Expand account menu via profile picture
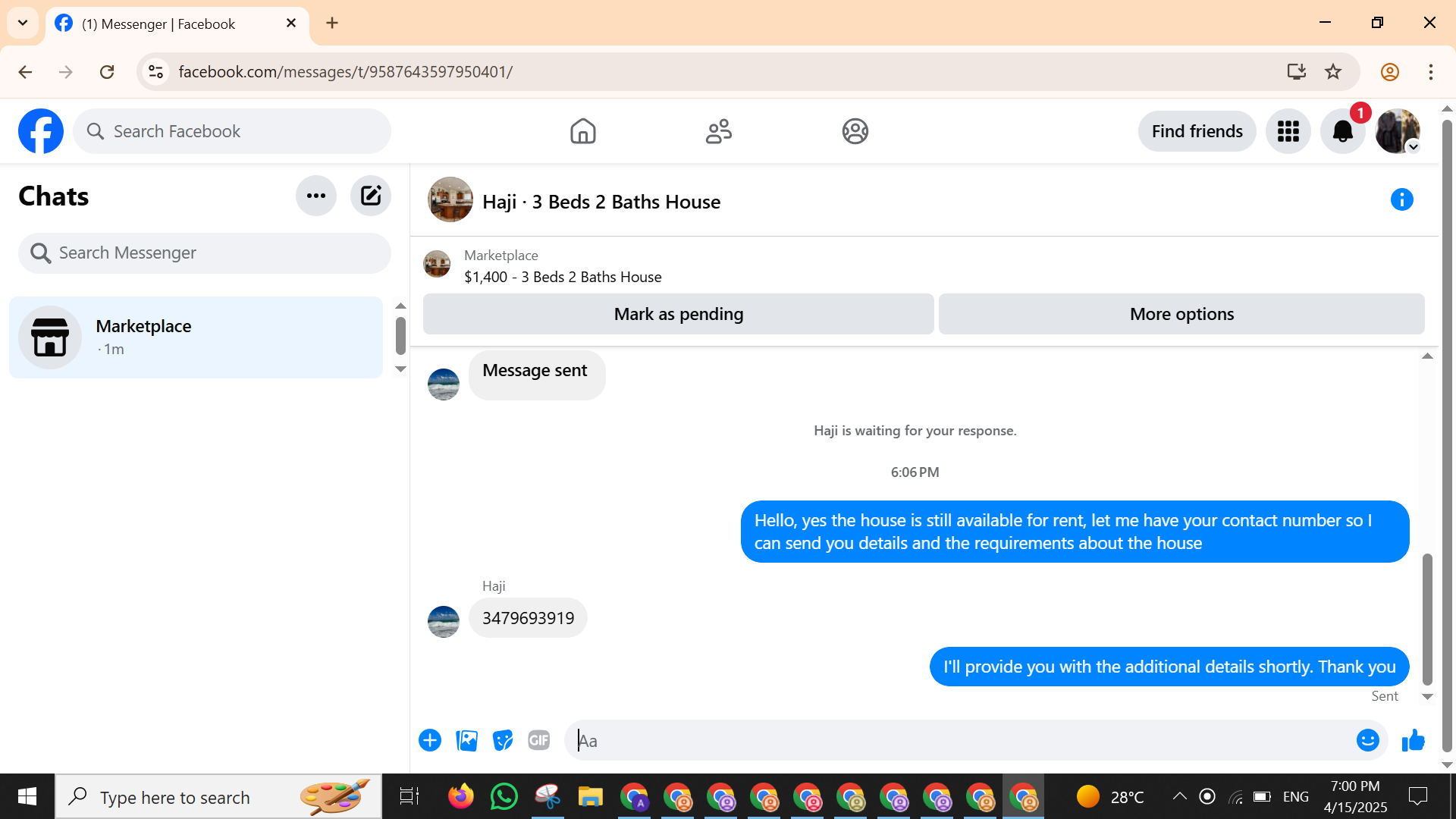 point(1397,131)
